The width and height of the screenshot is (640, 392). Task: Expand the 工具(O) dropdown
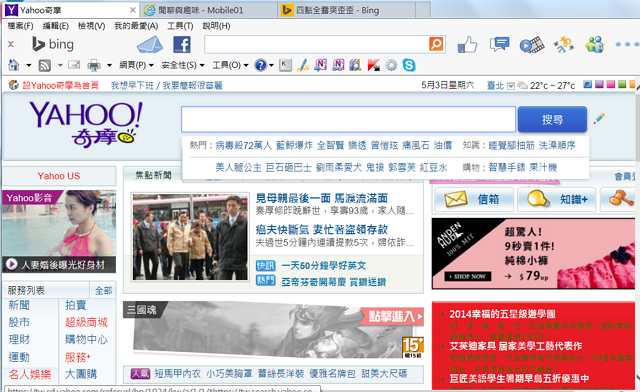coord(230,65)
